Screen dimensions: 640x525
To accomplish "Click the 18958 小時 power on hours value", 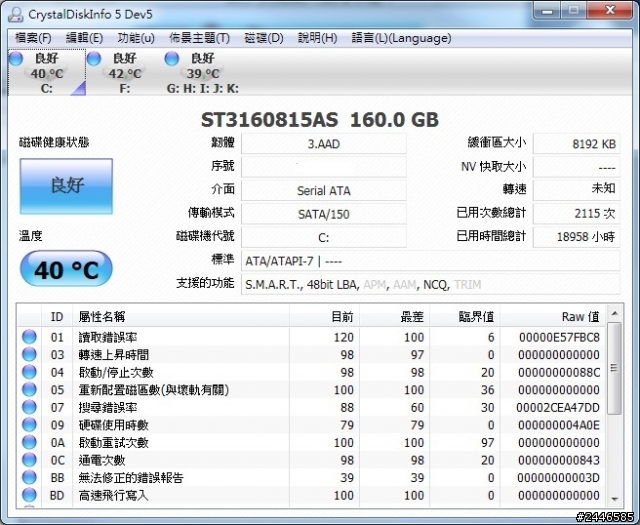I will (x=576, y=237).
